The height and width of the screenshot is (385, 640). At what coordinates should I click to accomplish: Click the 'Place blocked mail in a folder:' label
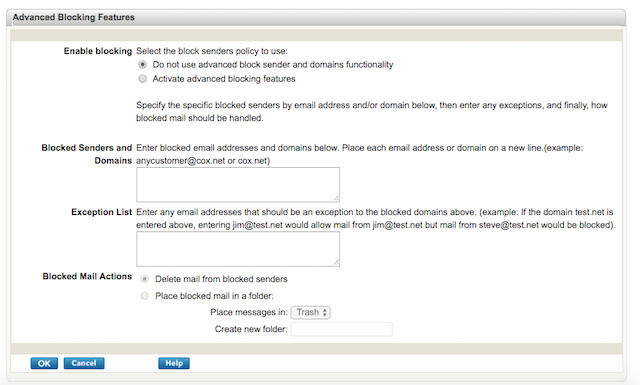click(x=214, y=296)
